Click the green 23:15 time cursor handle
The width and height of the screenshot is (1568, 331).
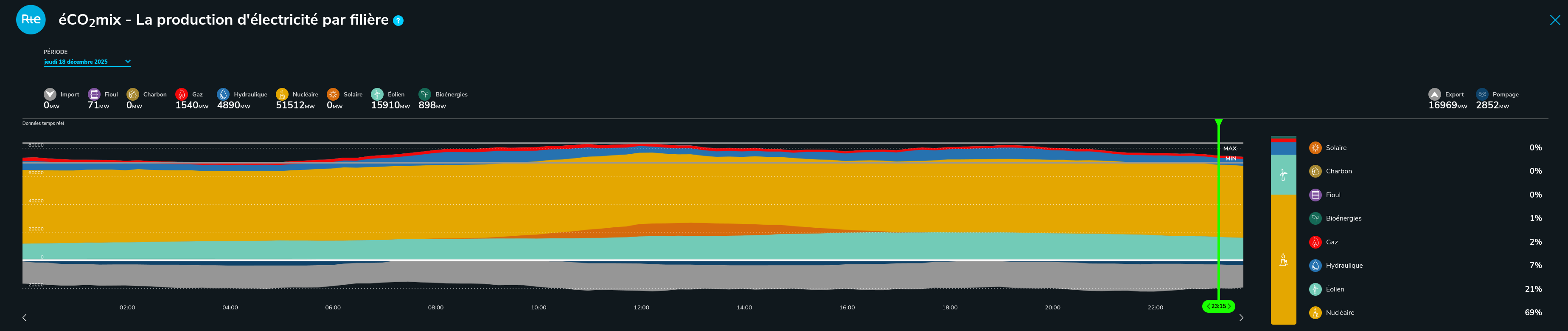coord(1218,306)
